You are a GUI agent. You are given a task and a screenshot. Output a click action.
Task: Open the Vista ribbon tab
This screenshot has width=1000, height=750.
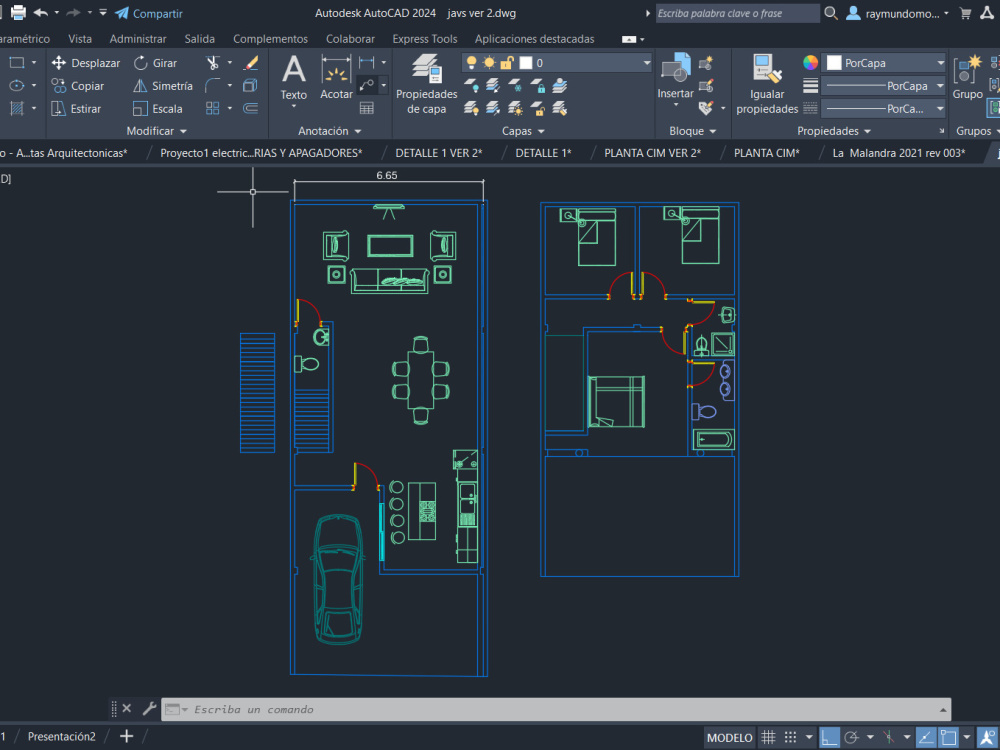(80, 39)
